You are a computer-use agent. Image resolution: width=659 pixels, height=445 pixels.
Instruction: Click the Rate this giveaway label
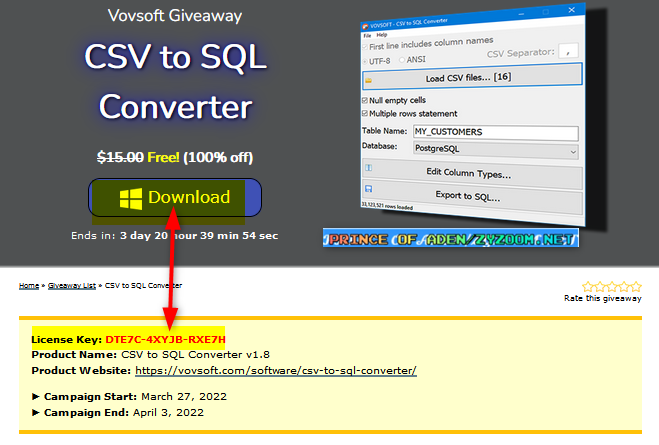[x=603, y=298]
